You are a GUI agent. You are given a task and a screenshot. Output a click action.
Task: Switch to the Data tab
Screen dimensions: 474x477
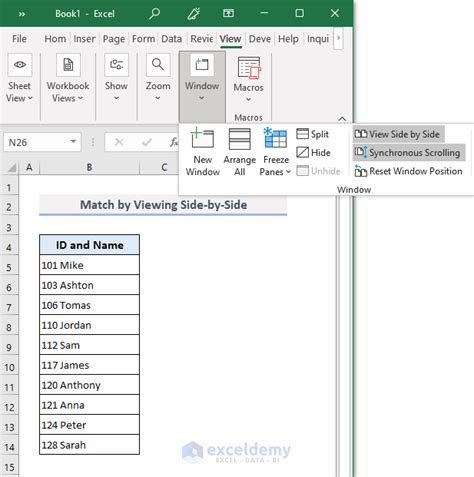(x=171, y=39)
